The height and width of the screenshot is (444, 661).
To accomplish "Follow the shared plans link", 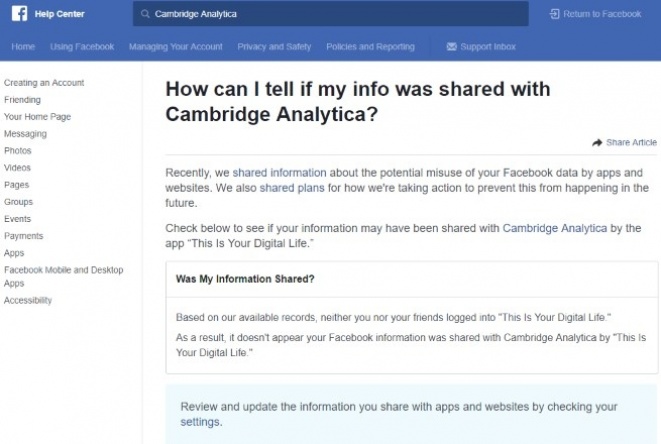I will tap(292, 188).
